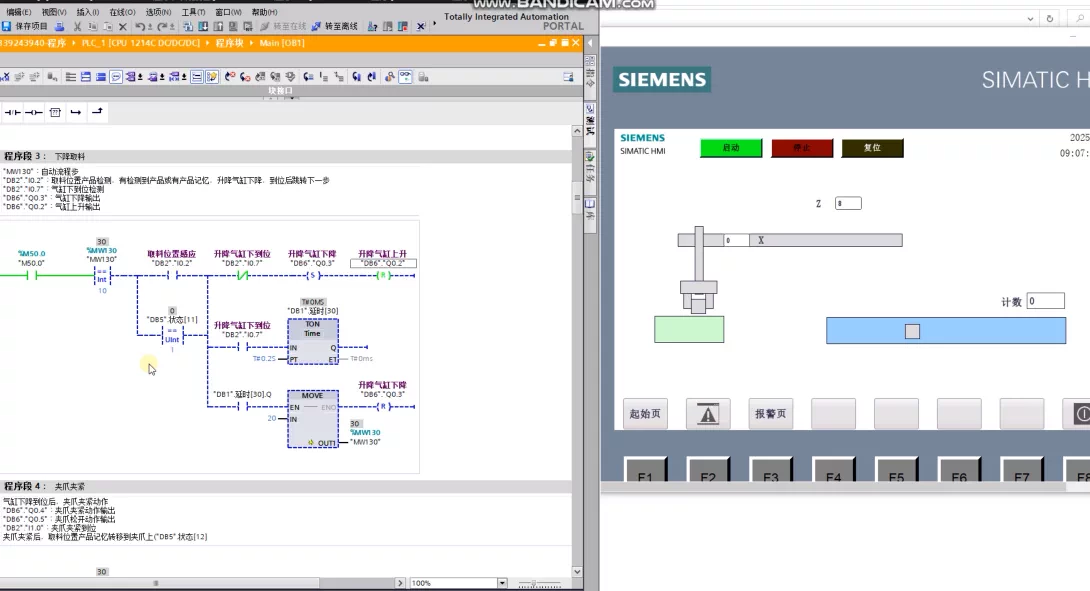This screenshot has height=591, width=1090.
Task: Click the 计数 count field in HMI
Action: (x=1045, y=301)
